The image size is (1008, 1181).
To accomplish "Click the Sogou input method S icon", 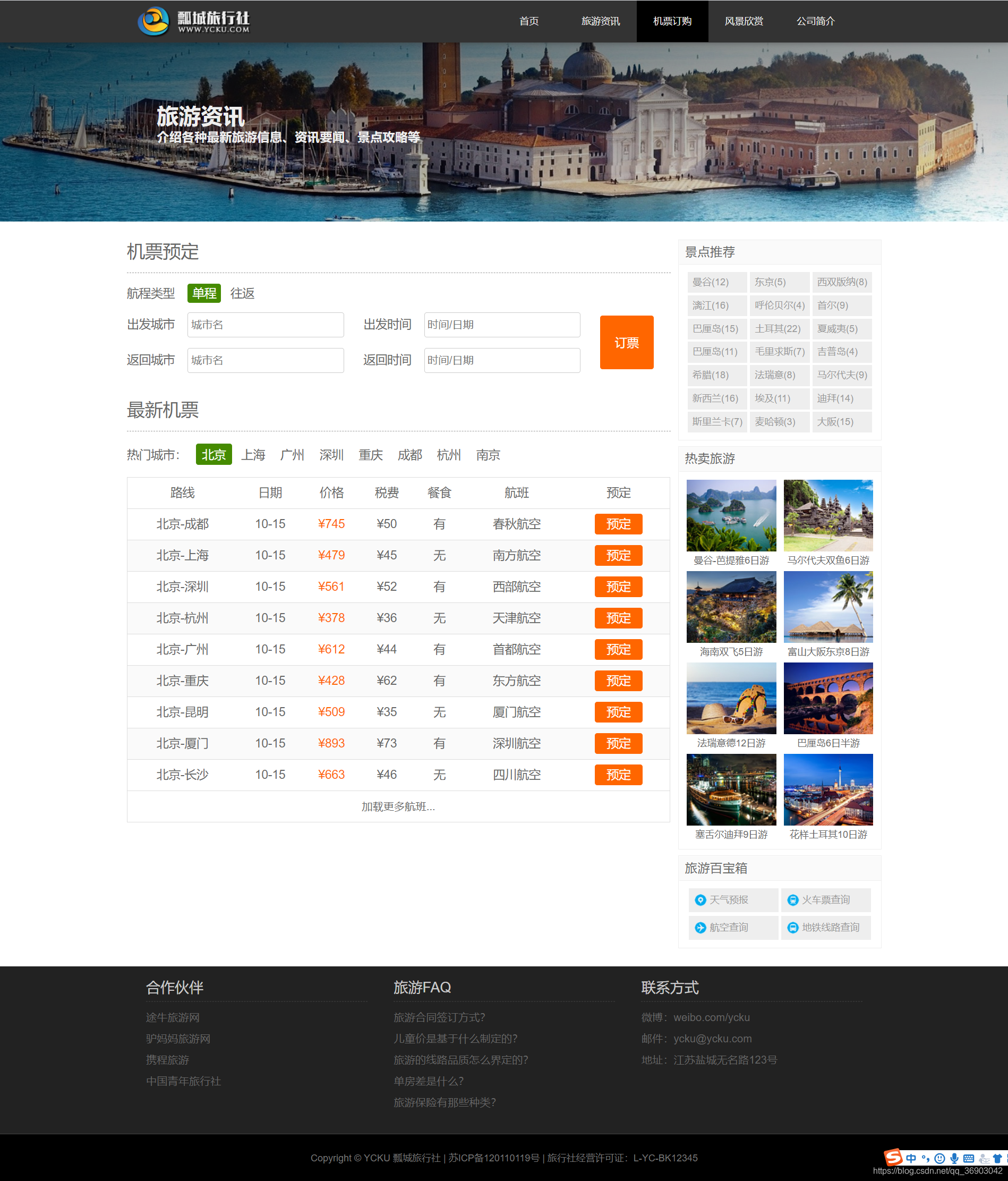I will 893,1158.
